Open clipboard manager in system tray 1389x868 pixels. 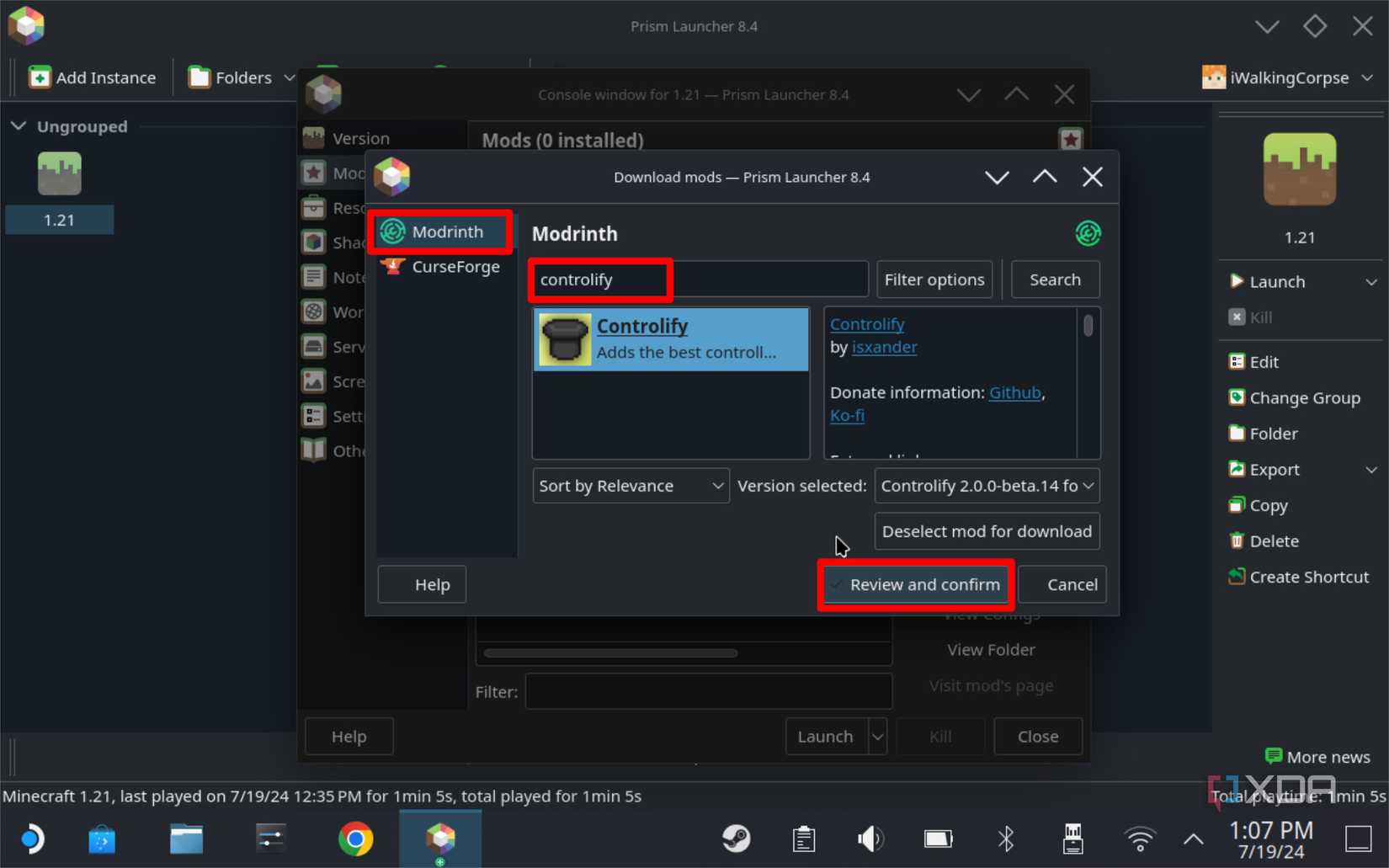click(804, 839)
